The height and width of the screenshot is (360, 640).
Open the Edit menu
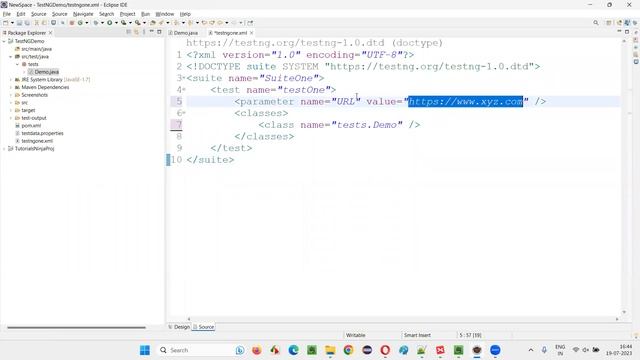pos(21,14)
